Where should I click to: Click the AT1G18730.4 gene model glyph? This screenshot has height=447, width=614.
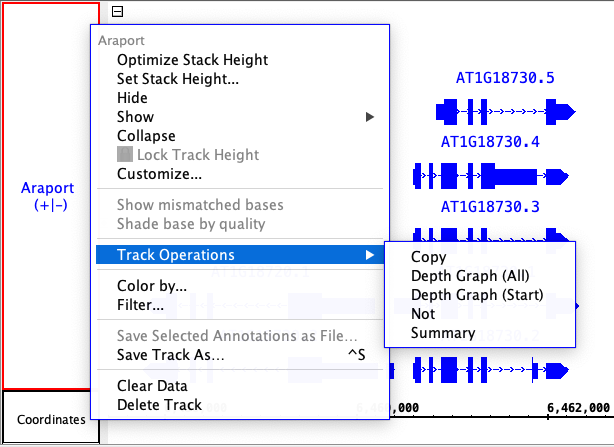point(491,176)
